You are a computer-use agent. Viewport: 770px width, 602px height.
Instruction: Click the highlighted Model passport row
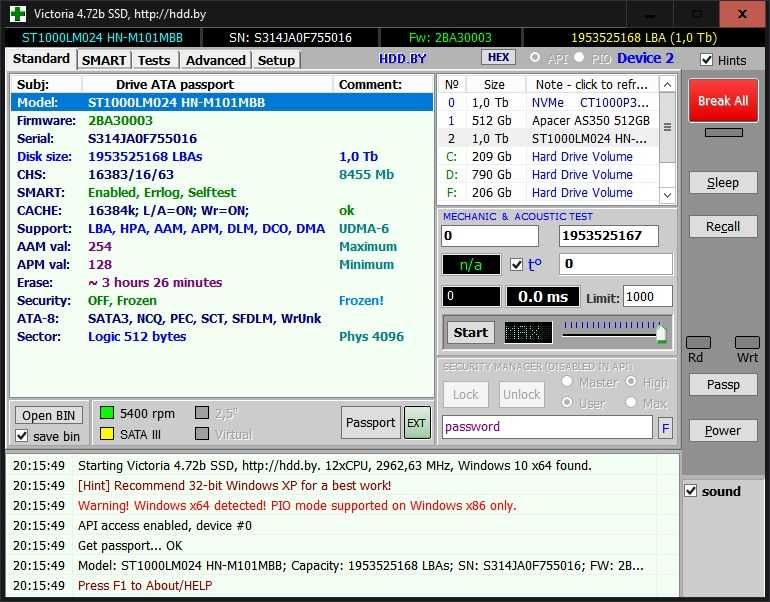click(x=222, y=102)
